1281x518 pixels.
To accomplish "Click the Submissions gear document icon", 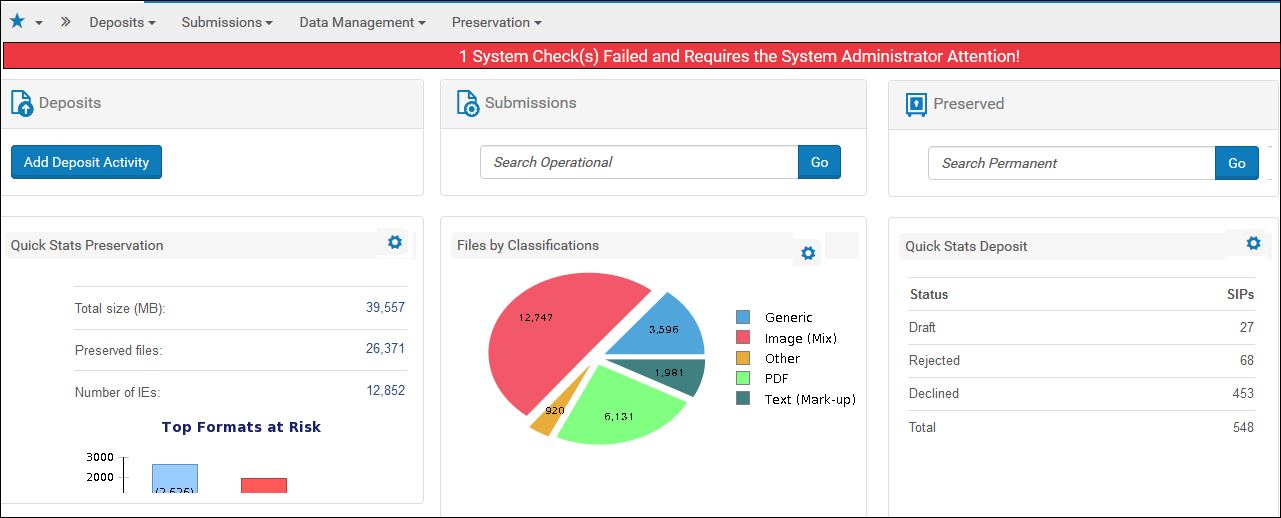I will 468,103.
